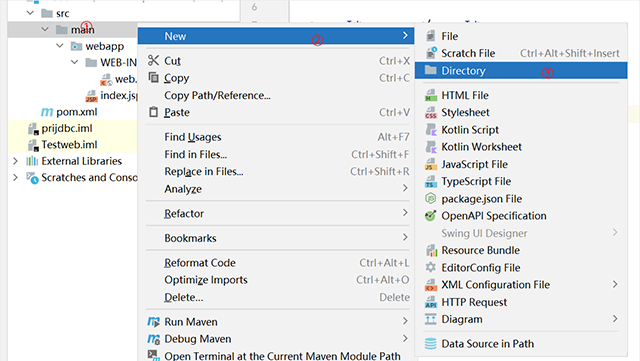Collapse the WEB-INF folder
Screen dimensions: 640x361
74,62
